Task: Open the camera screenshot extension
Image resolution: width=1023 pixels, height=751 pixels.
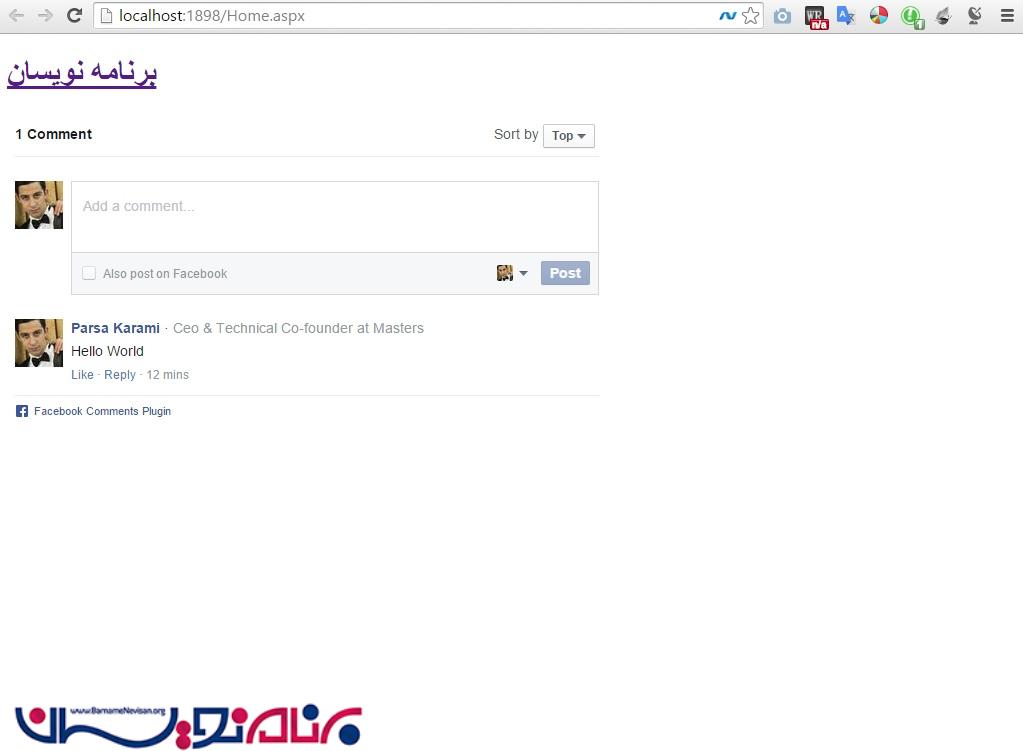Action: 782,16
